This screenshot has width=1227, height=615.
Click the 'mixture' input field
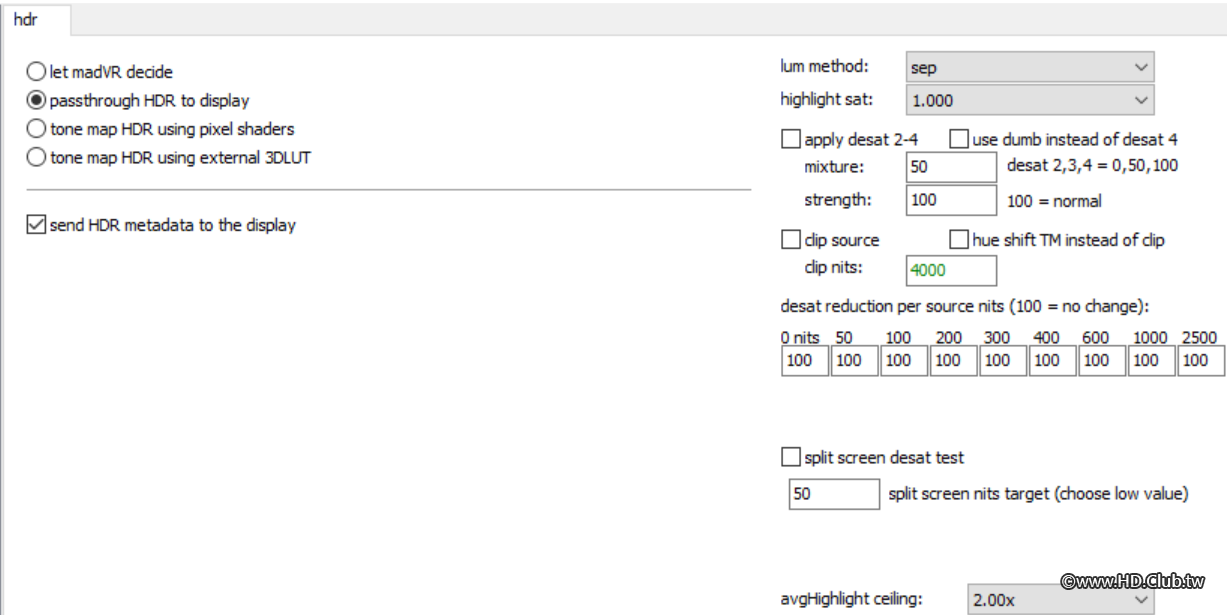(951, 167)
